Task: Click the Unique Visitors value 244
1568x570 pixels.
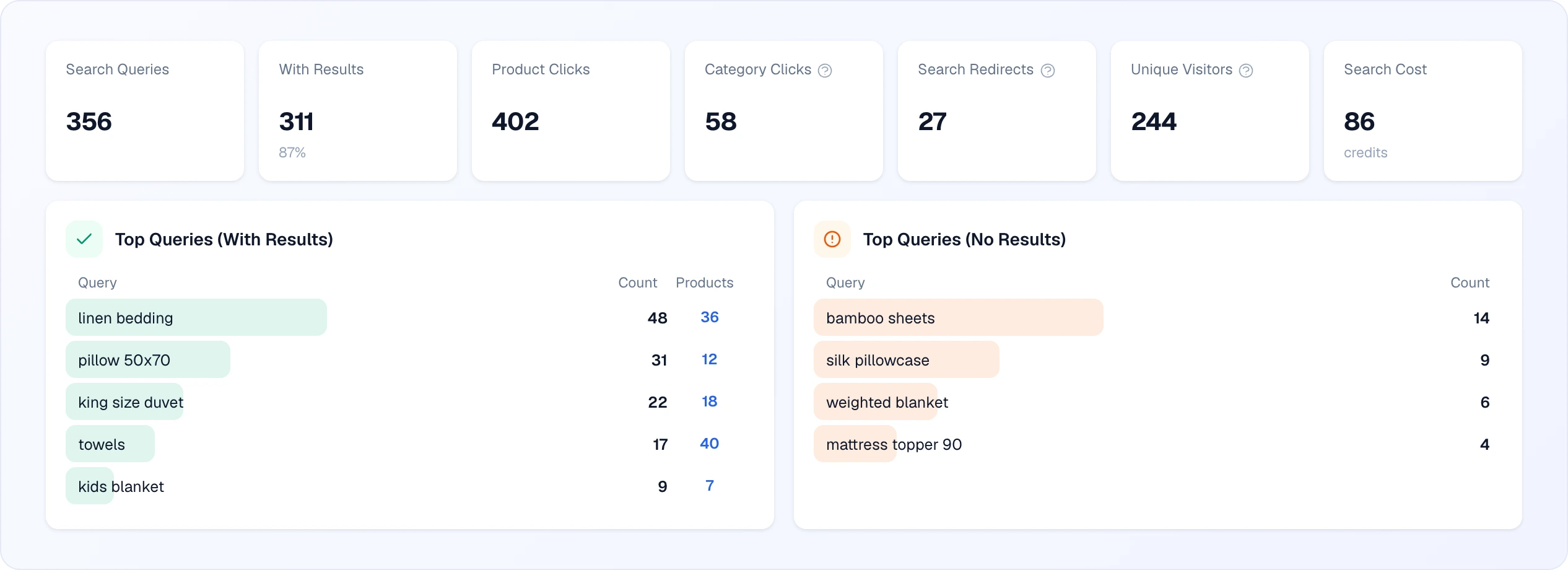Action: click(x=1154, y=121)
